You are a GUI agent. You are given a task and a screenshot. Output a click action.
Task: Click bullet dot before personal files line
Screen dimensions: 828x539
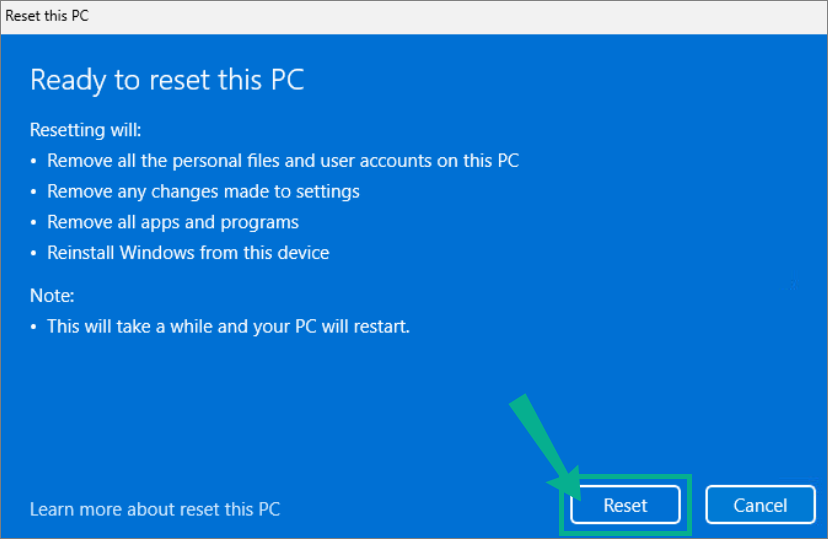coord(33,161)
